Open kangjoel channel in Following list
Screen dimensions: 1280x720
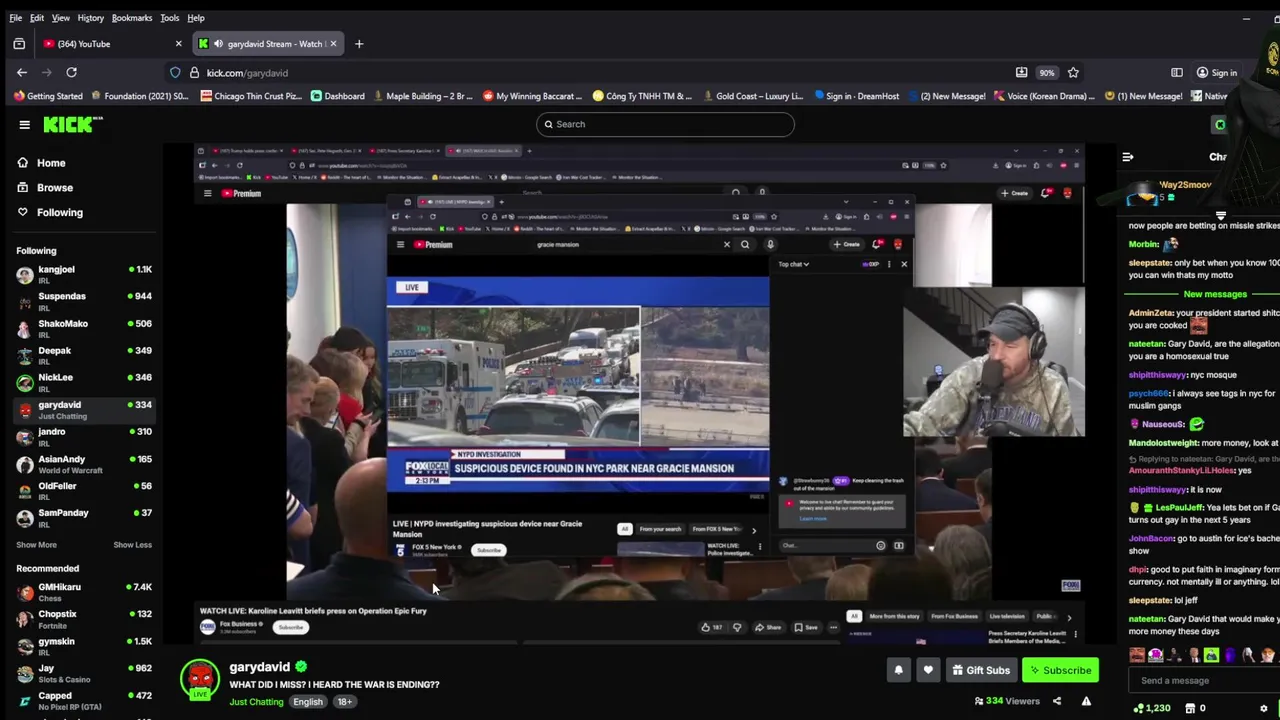[84, 275]
